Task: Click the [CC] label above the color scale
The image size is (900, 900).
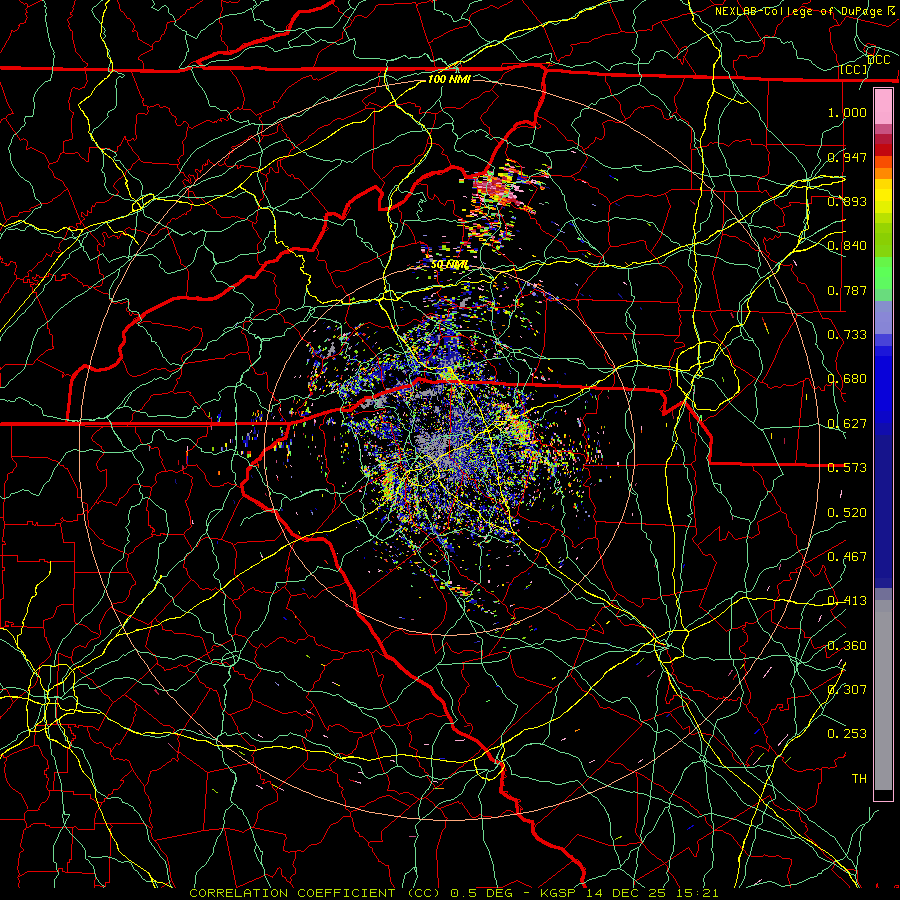Action: point(854,69)
